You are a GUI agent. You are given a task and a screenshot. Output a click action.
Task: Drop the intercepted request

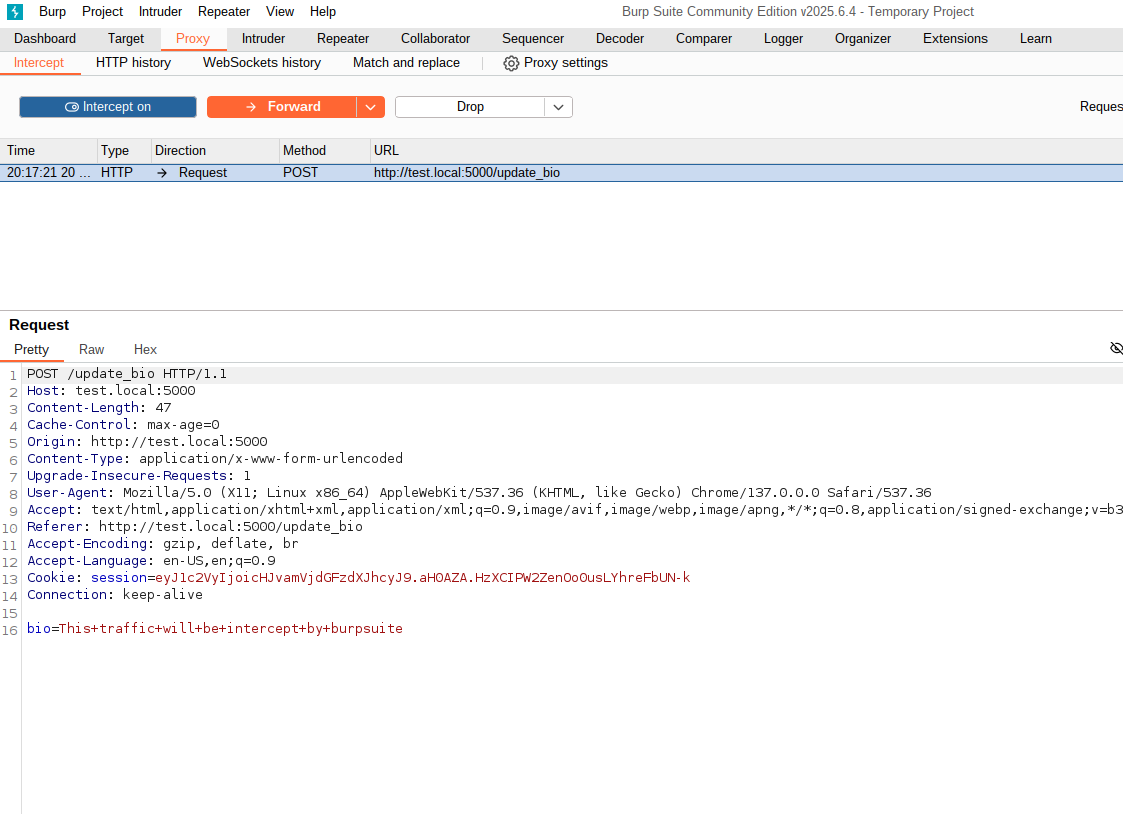pos(470,107)
